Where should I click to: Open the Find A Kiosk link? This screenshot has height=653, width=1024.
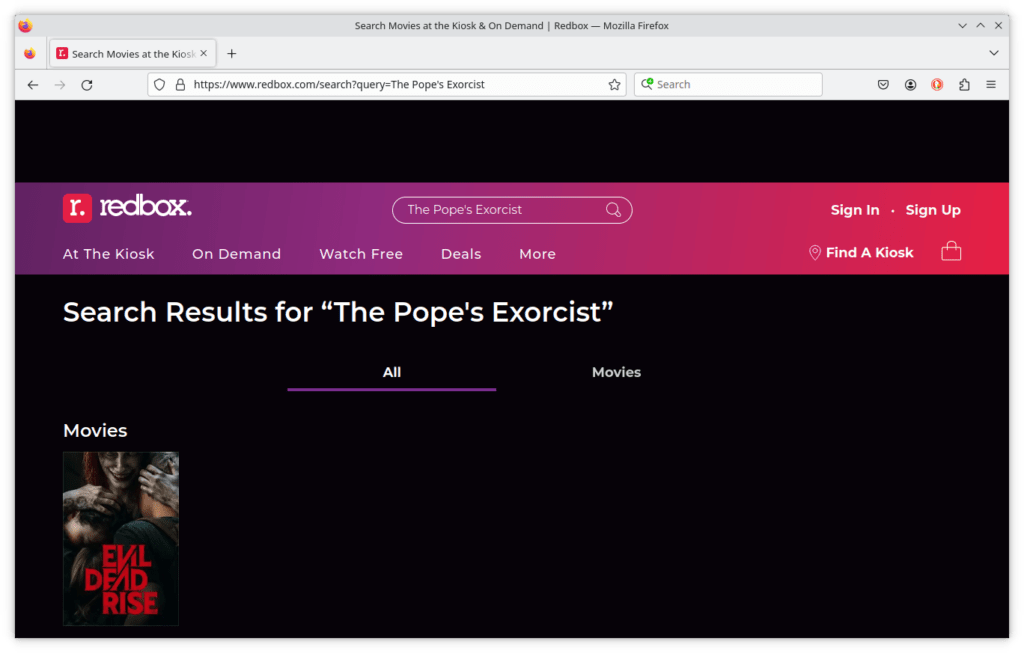869,253
